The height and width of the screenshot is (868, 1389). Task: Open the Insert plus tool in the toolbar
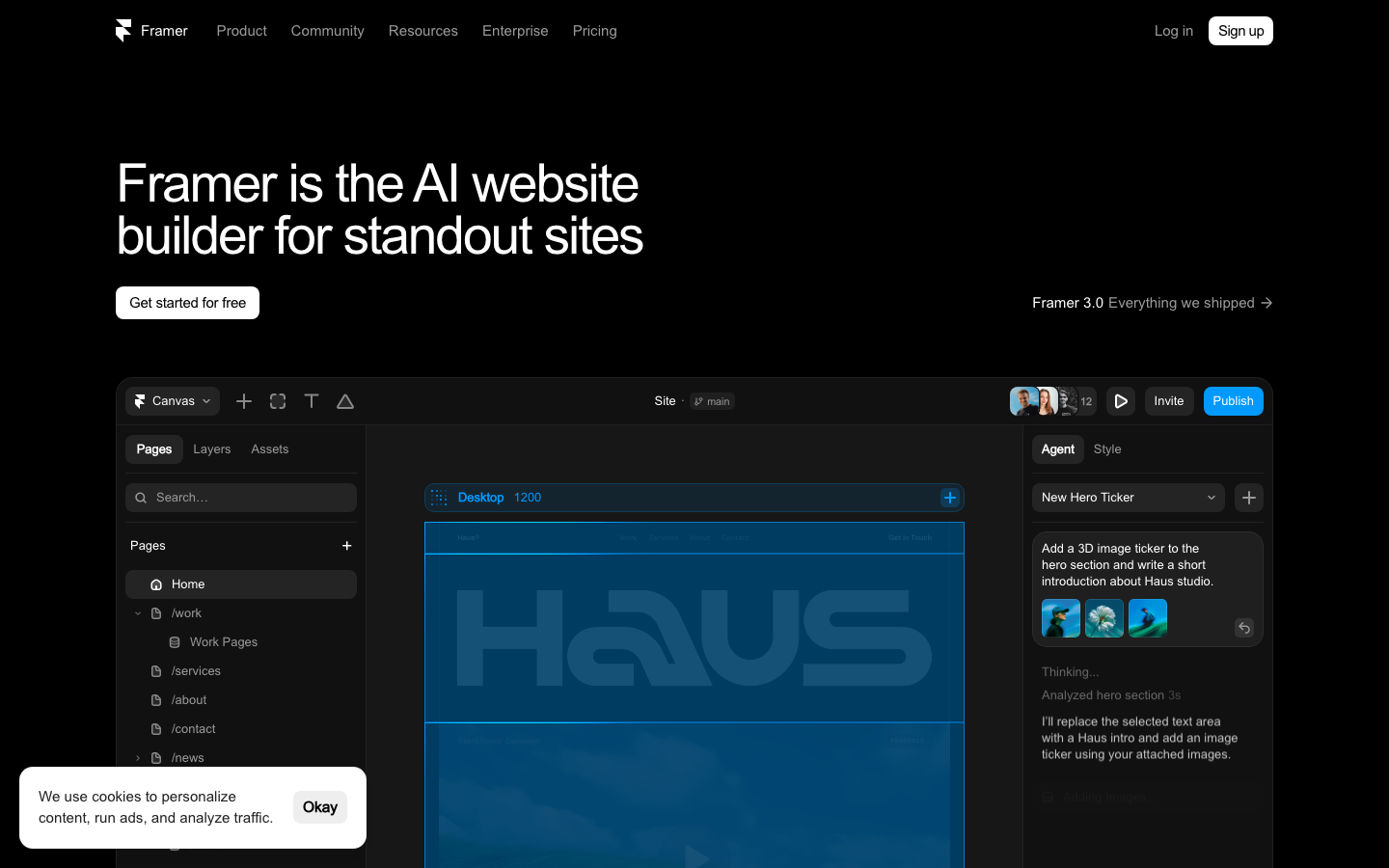244,401
